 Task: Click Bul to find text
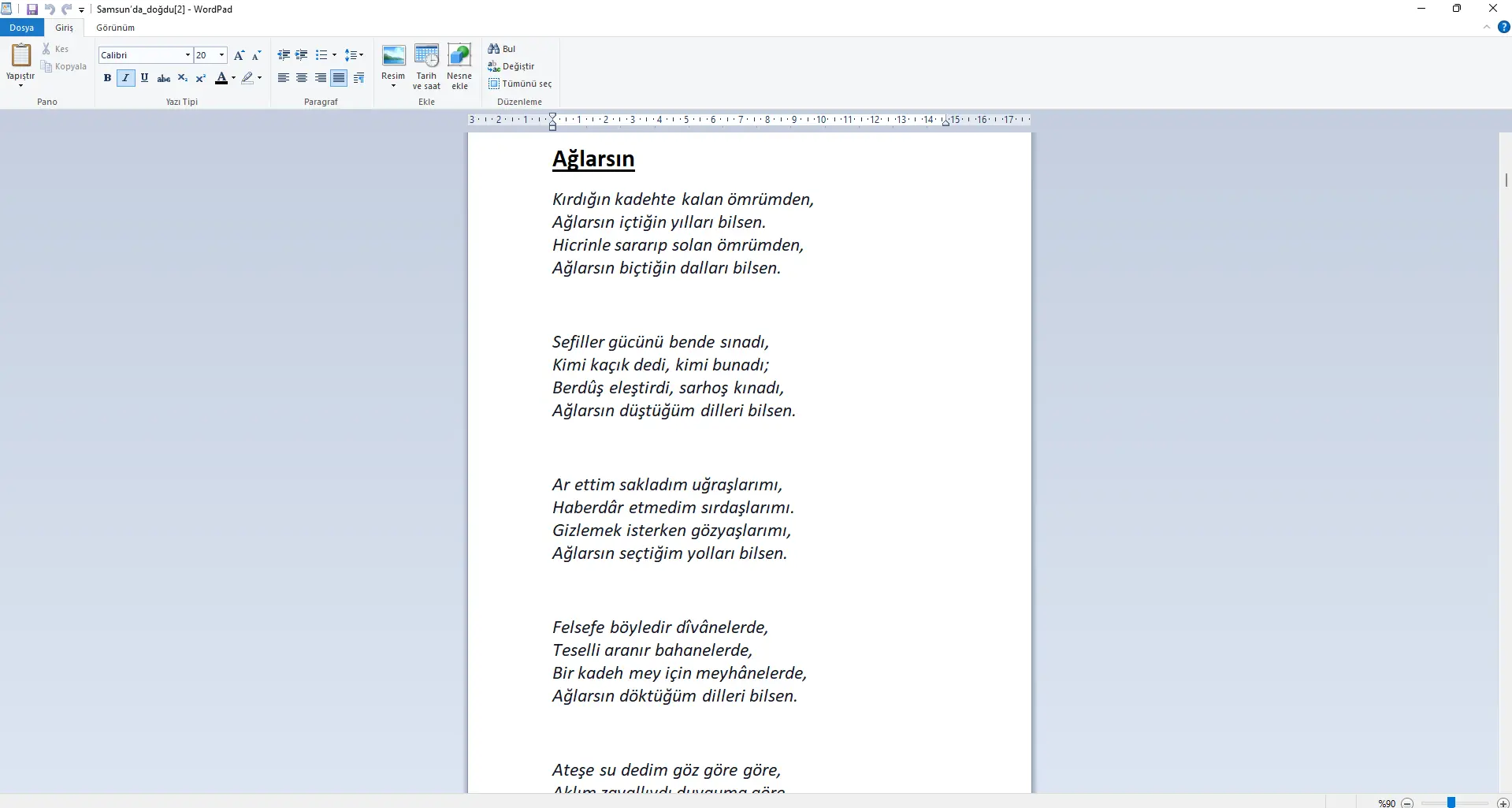(502, 49)
